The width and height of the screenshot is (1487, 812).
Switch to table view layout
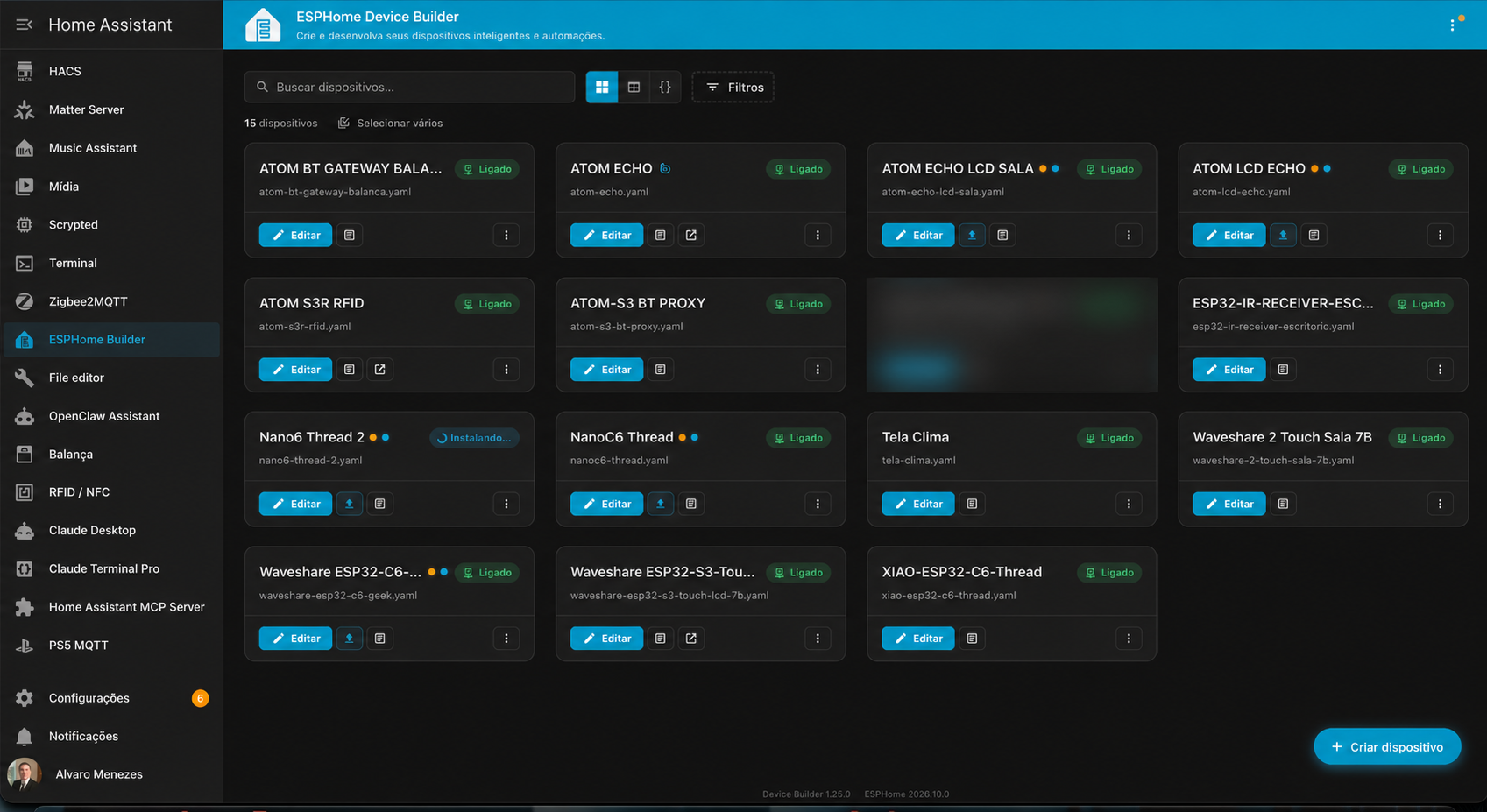tap(634, 87)
